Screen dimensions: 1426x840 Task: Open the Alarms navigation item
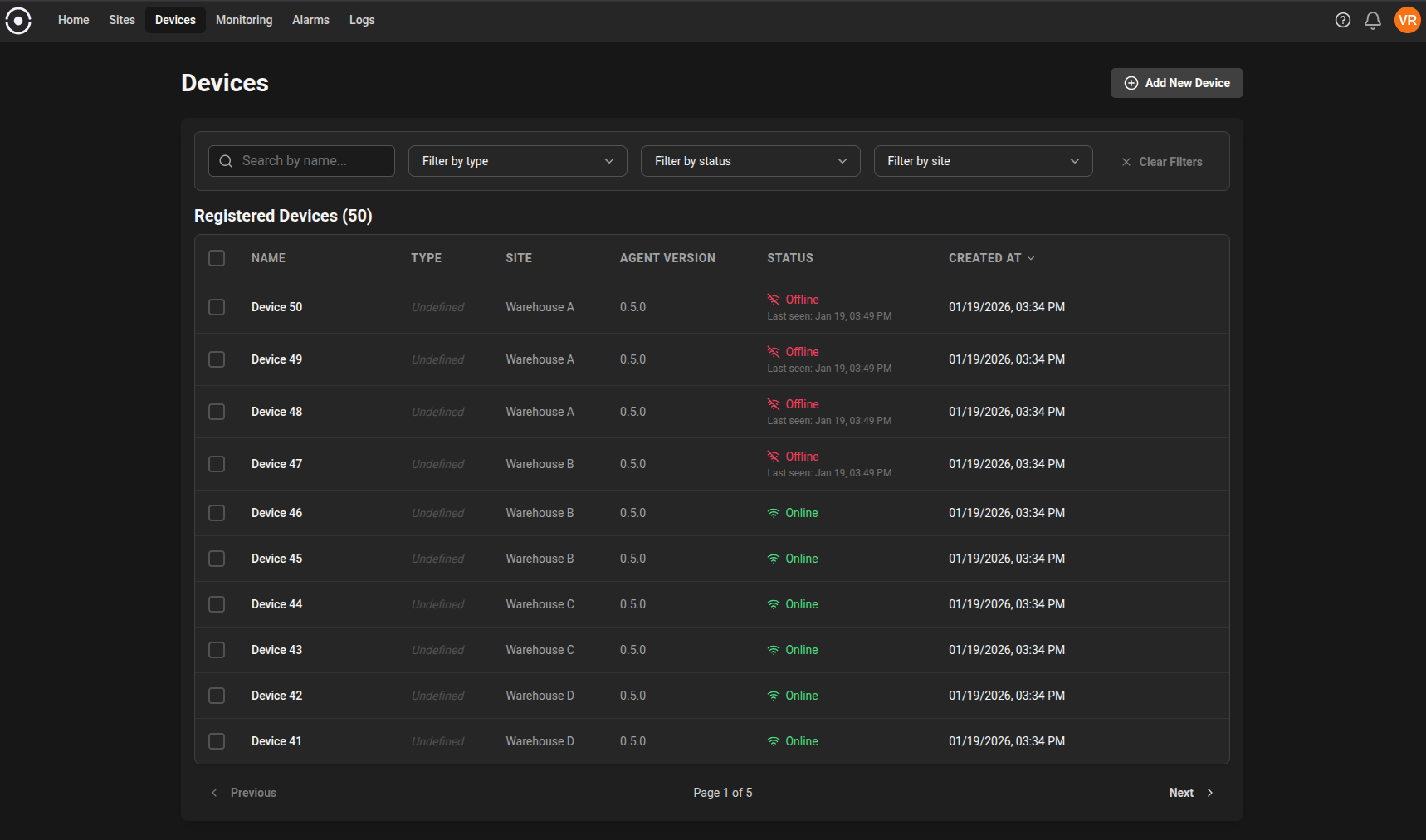point(310,20)
